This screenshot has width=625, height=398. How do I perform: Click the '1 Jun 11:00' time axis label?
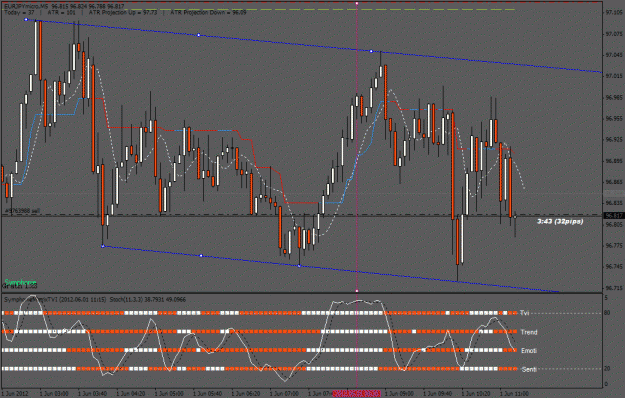tap(514, 394)
